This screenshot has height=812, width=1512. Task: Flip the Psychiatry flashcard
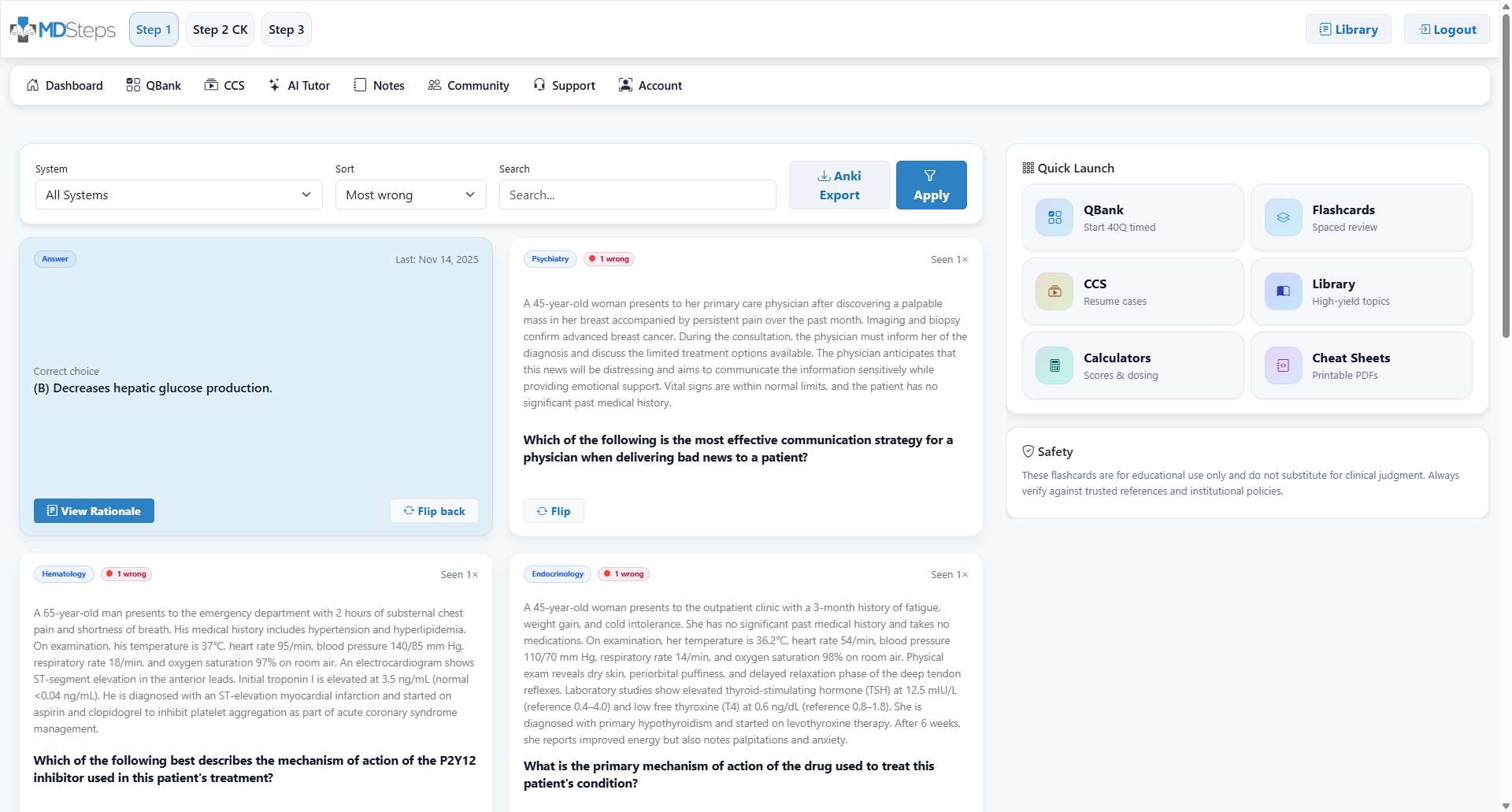tap(553, 511)
